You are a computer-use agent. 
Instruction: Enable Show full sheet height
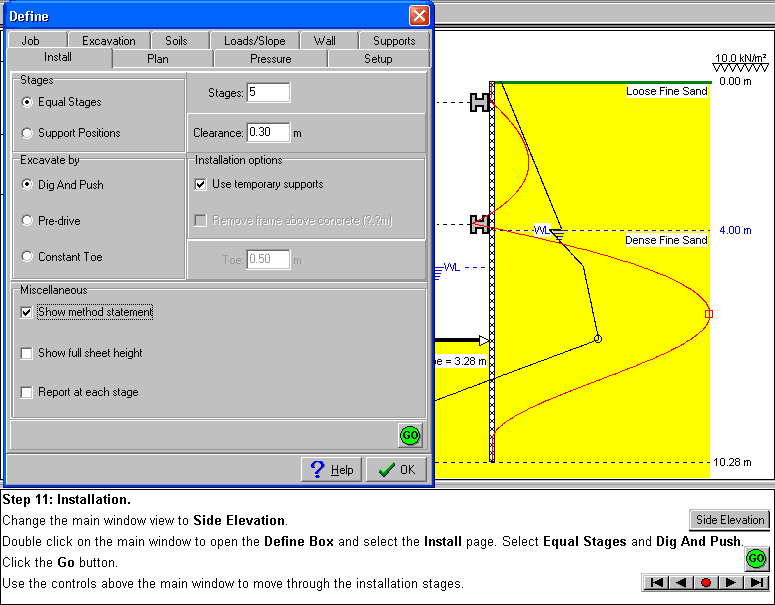click(27, 353)
